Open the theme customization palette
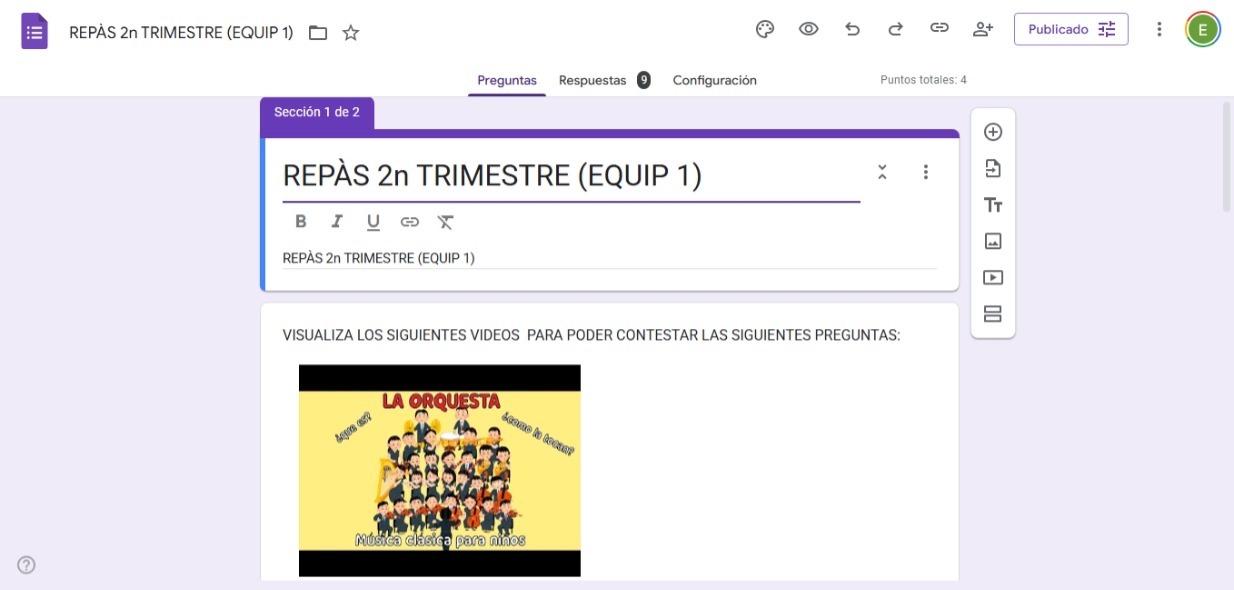Image resolution: width=1234 pixels, height=590 pixels. point(764,28)
